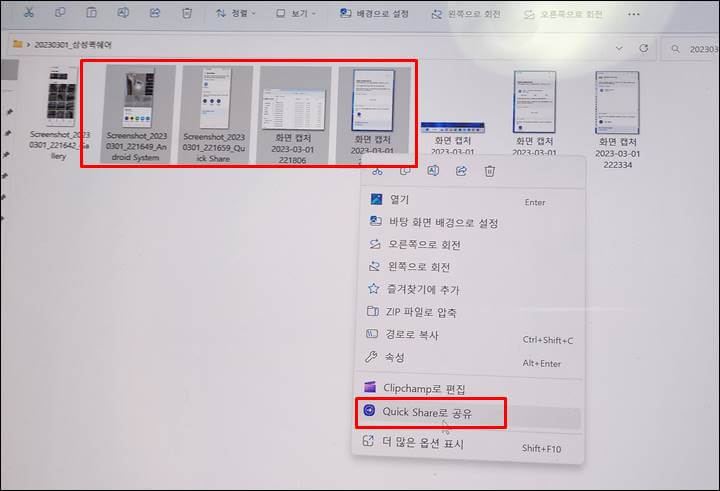Click the Share icon in the context menu
The image size is (720, 491).
click(461, 171)
